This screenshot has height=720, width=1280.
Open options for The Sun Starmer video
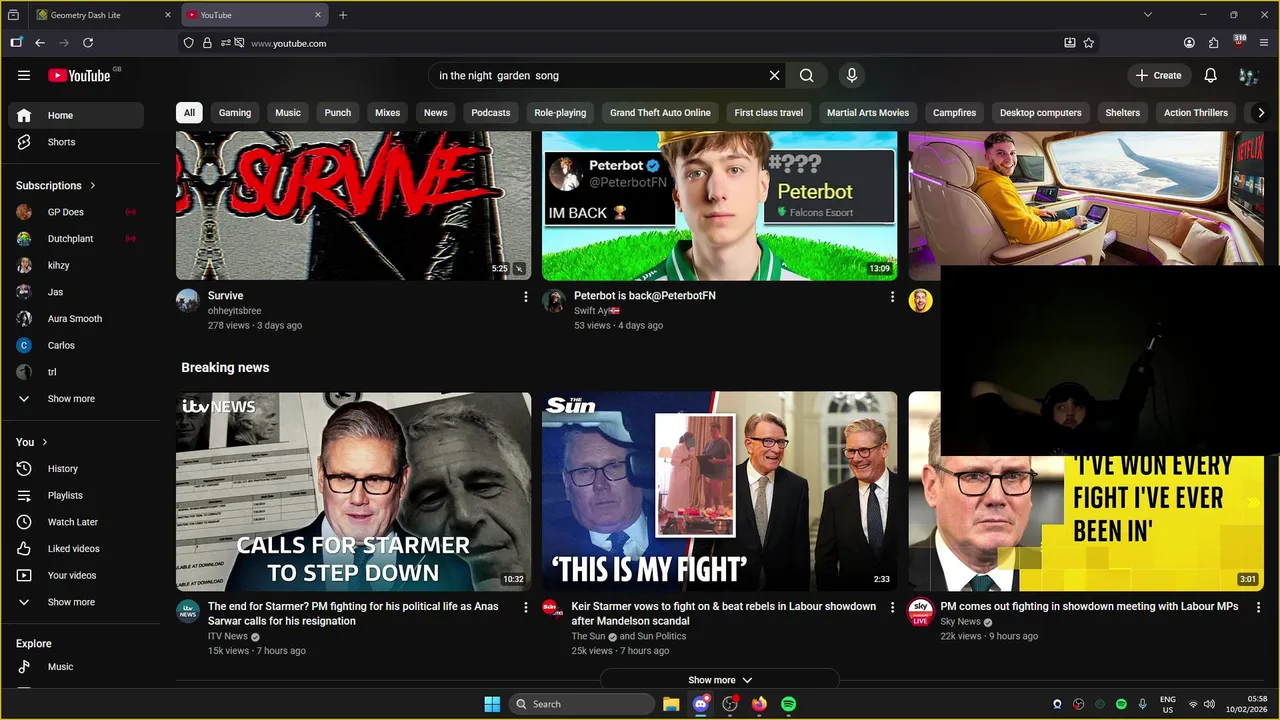click(892, 608)
